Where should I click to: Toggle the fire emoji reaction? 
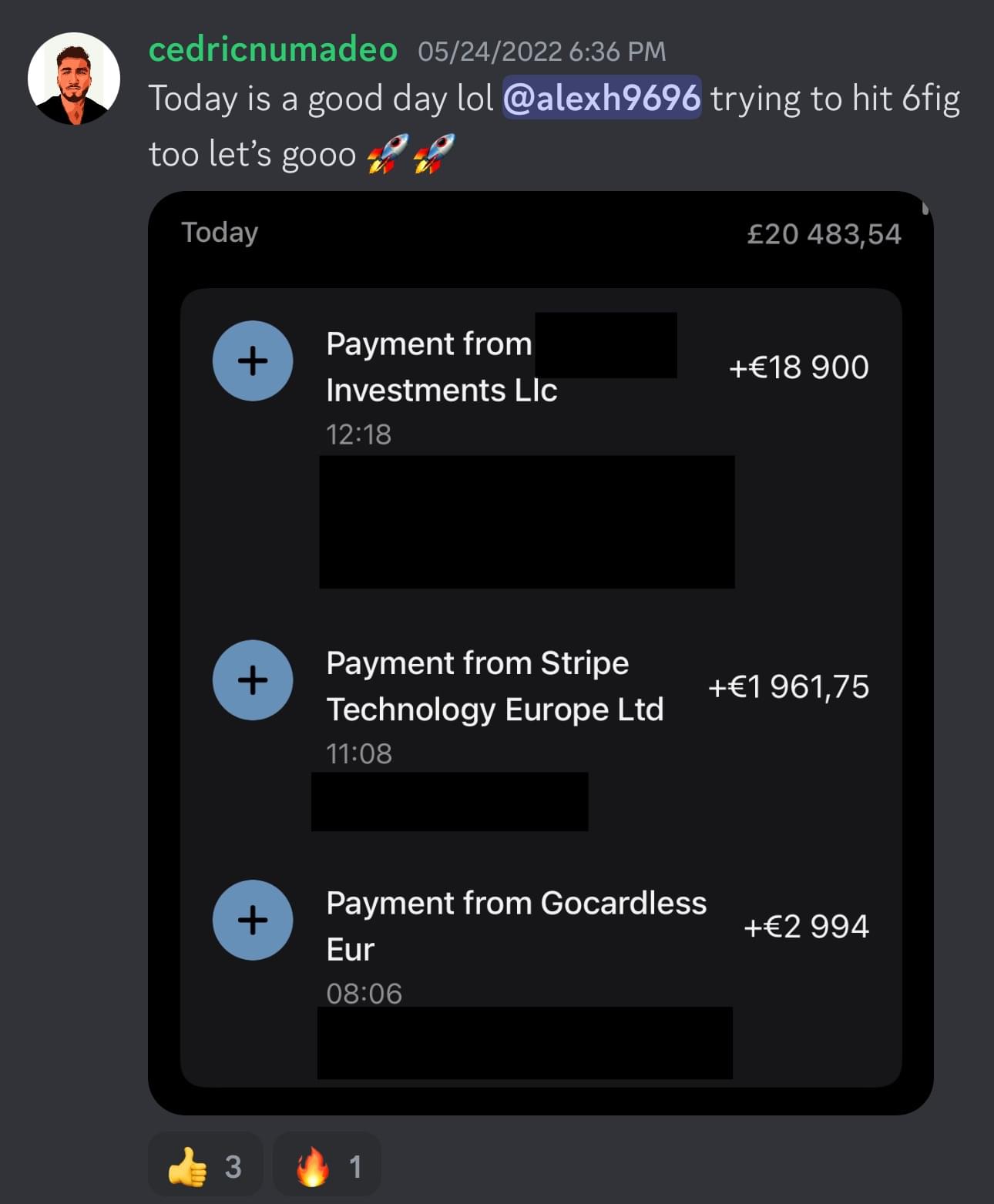[x=327, y=1166]
